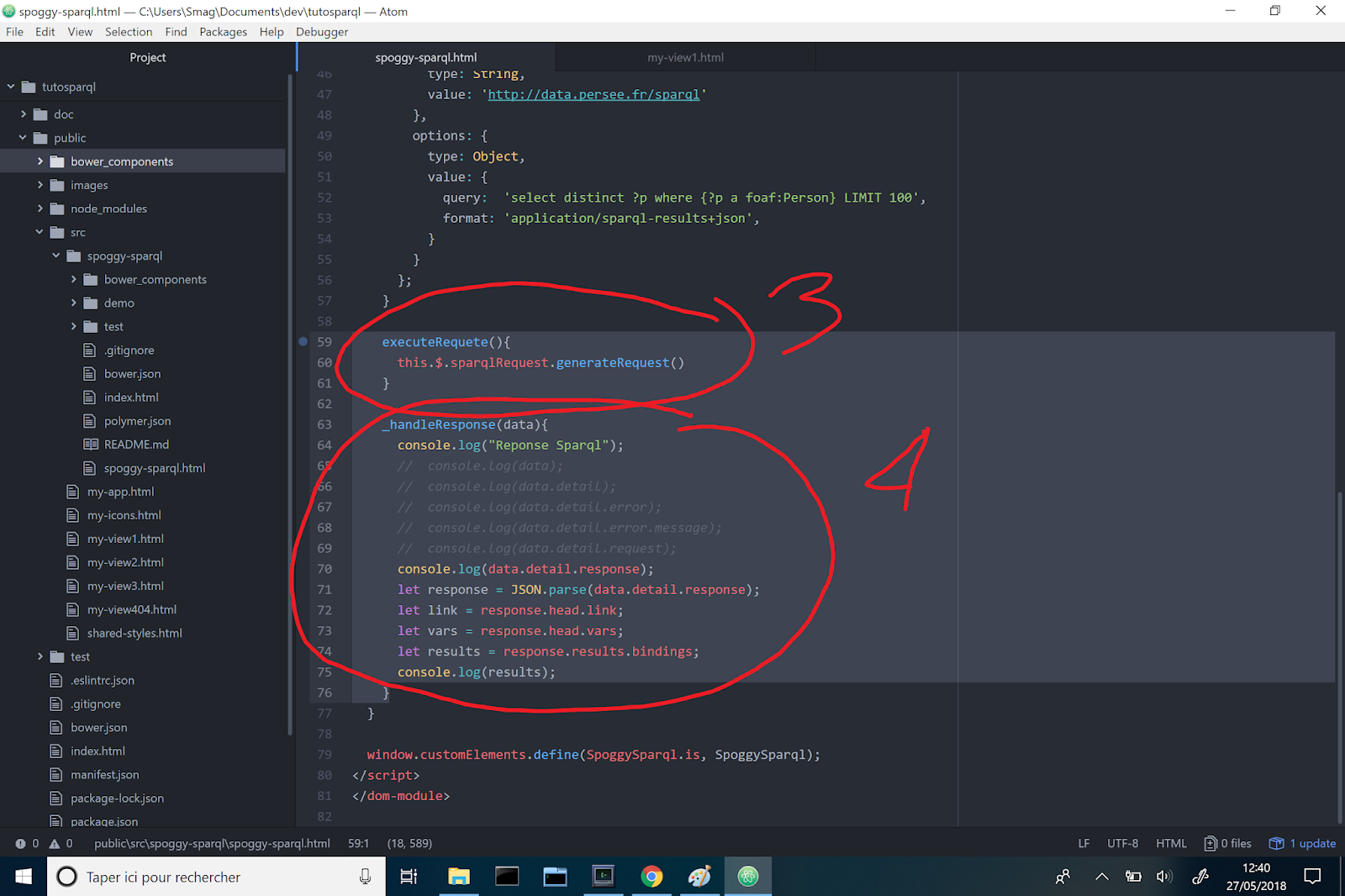This screenshot has width=1345, height=896.
Task: Collapse the tutosparql root folder
Action: click(x=11, y=87)
